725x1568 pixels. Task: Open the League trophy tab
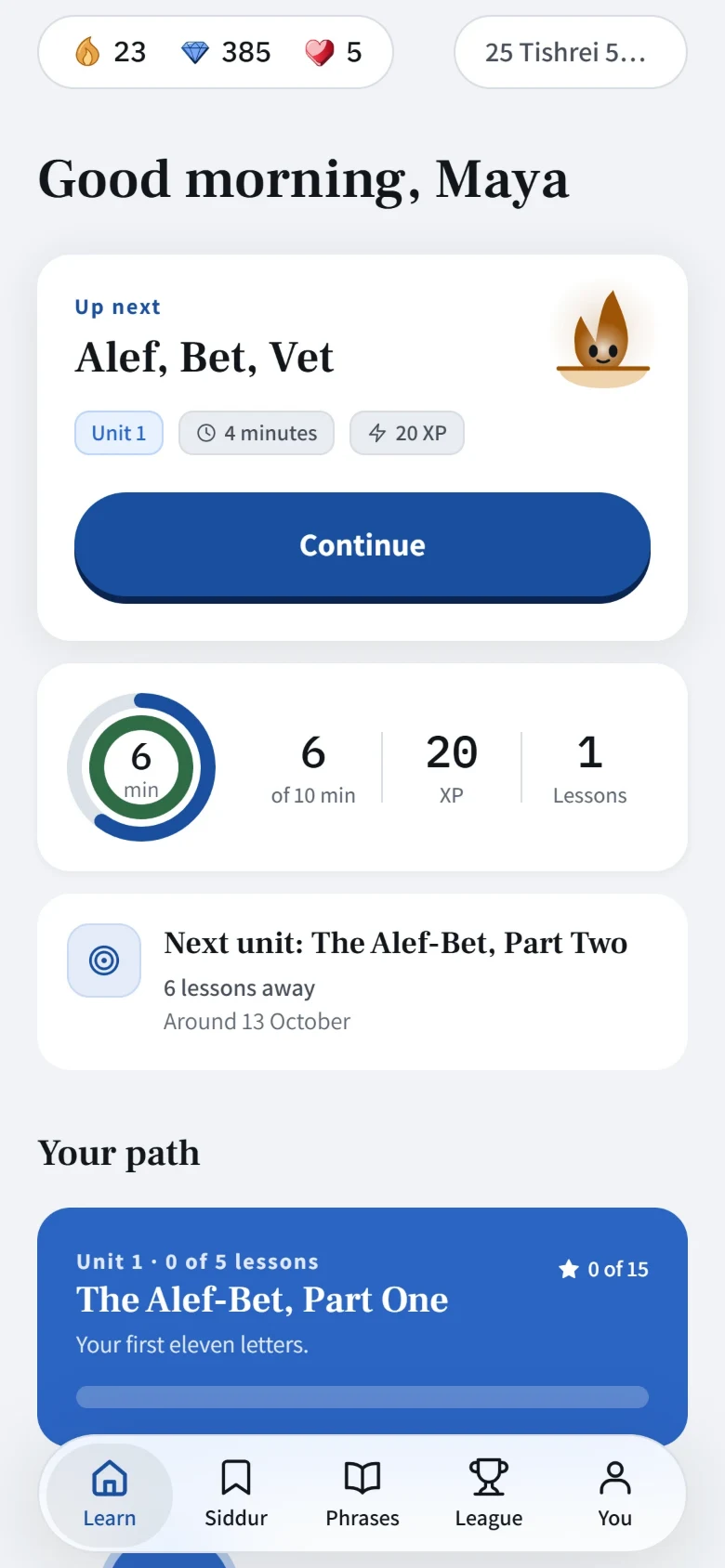(489, 1494)
